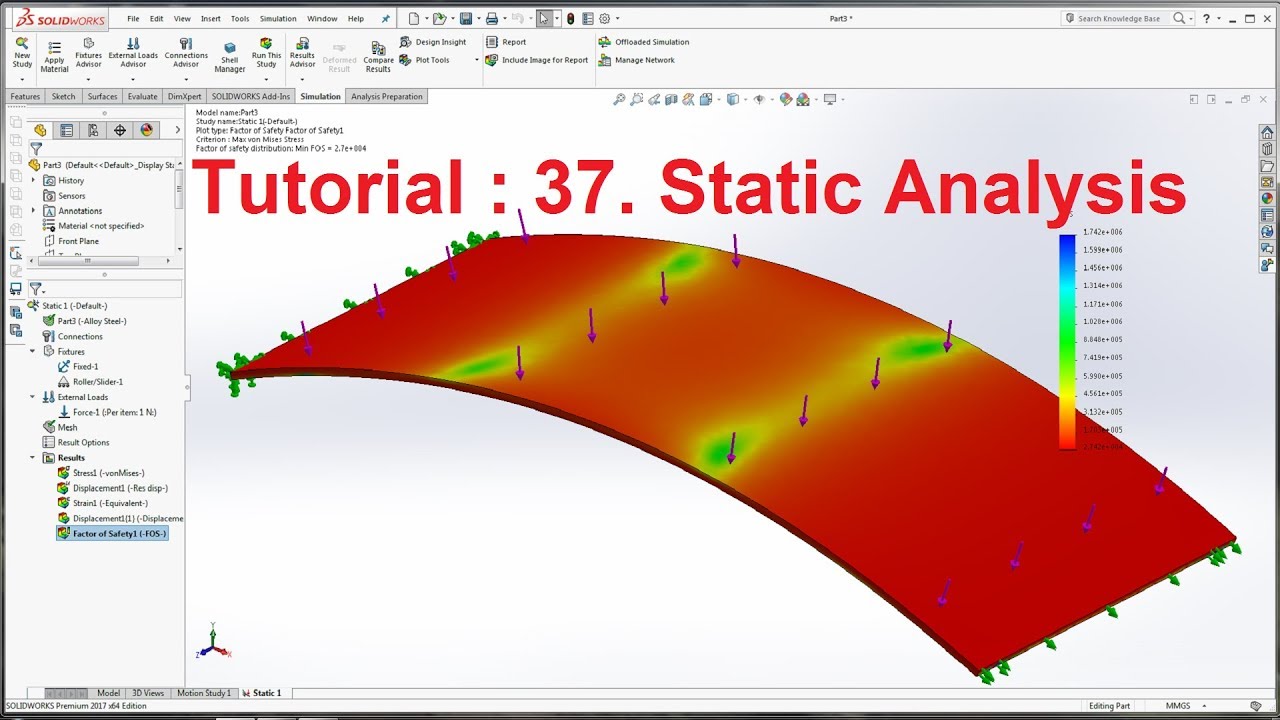Open Results Advisor
Viewport: 1280px width, 720px height.
pos(302,53)
